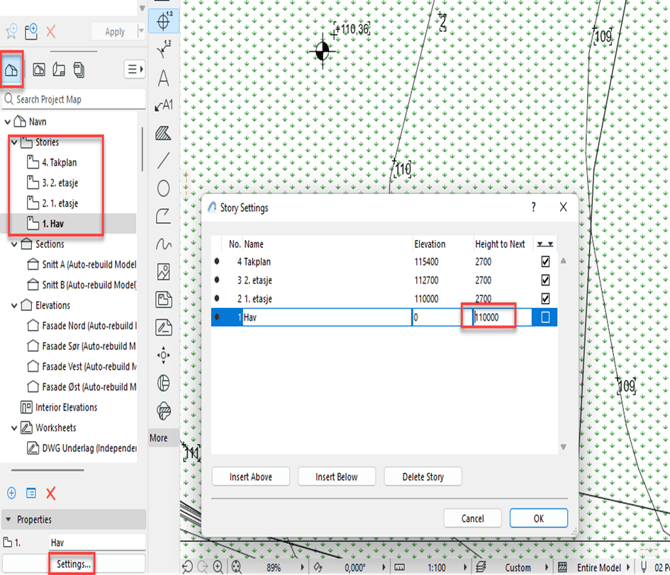This screenshot has height=575, width=670.
Task: Click the red delete X icon above Properties
Action: pos(51,493)
